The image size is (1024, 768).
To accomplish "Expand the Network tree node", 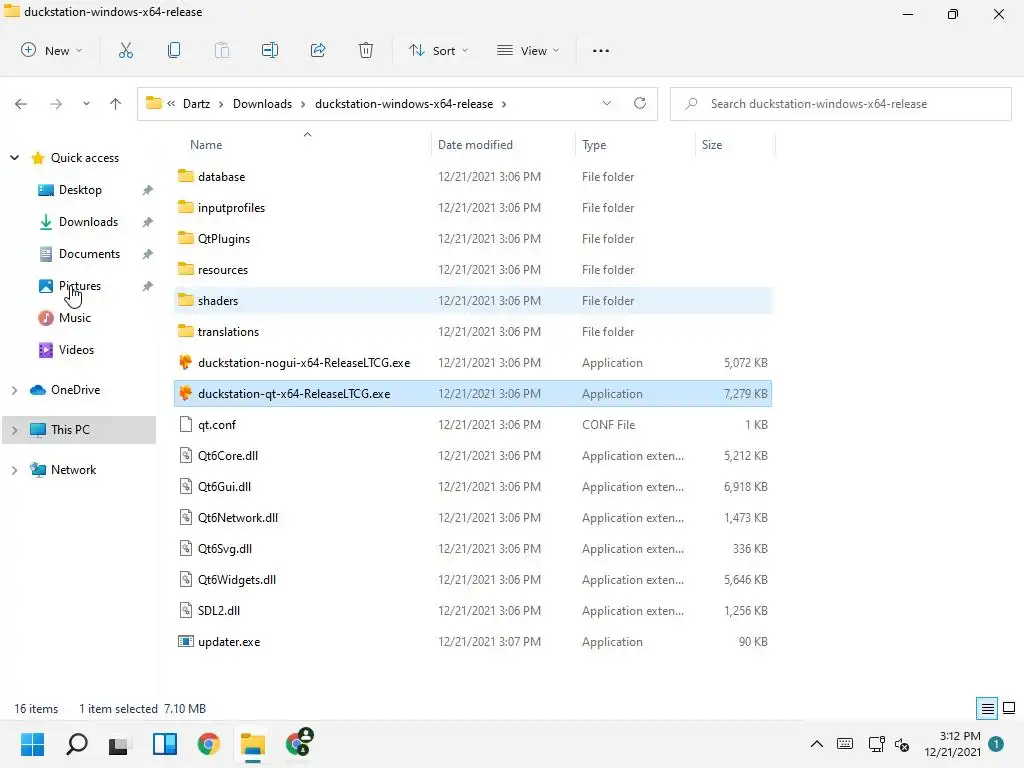I will tap(14, 470).
